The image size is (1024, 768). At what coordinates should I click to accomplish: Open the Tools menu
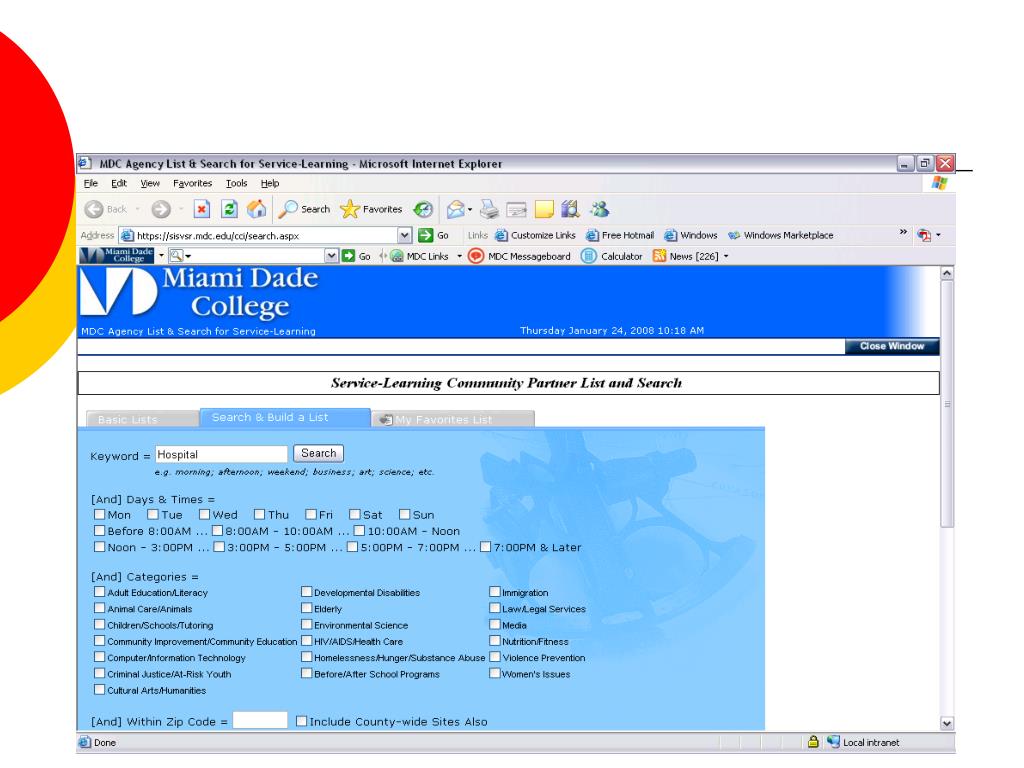coord(236,184)
